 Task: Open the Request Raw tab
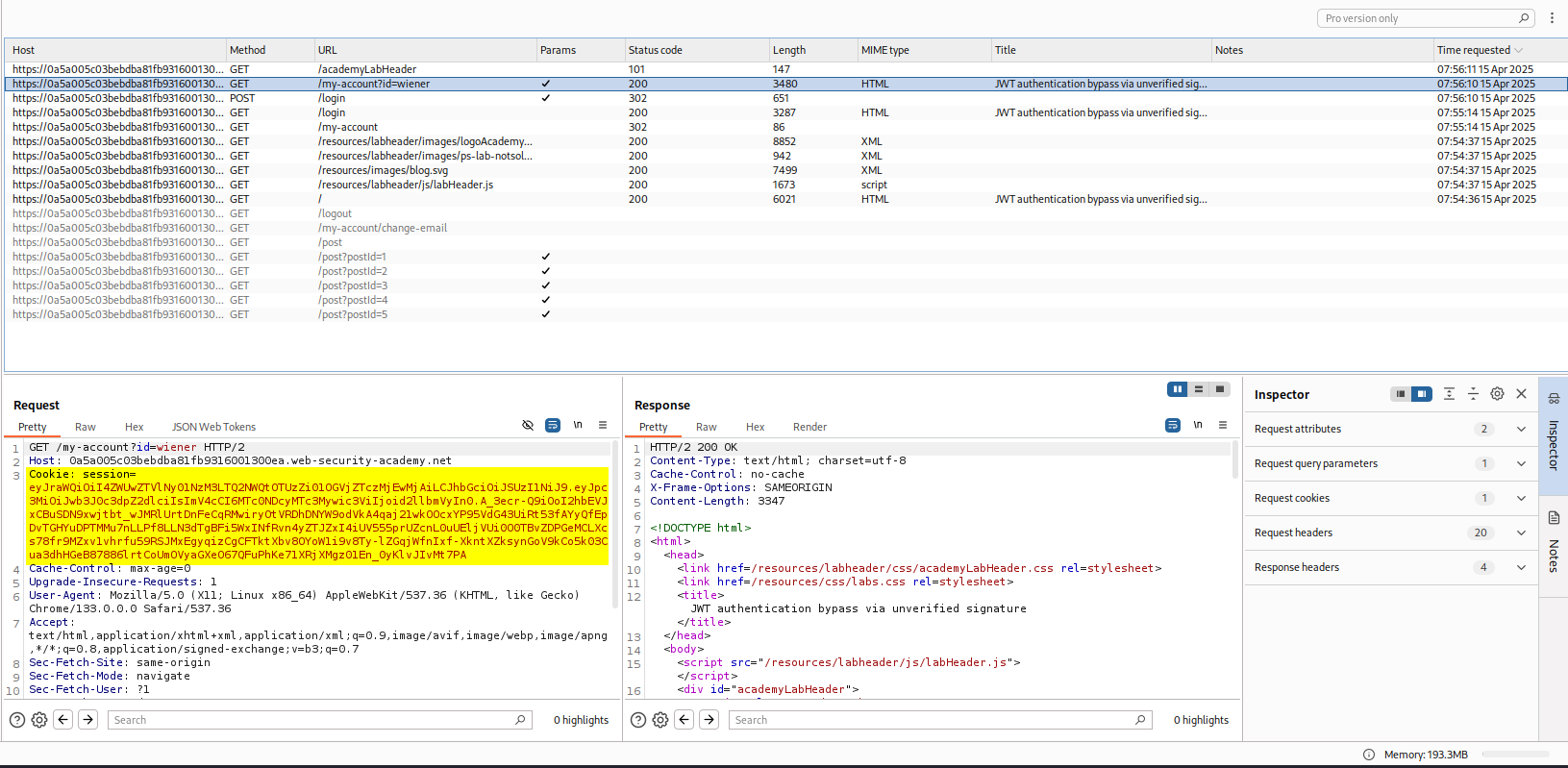click(86, 427)
